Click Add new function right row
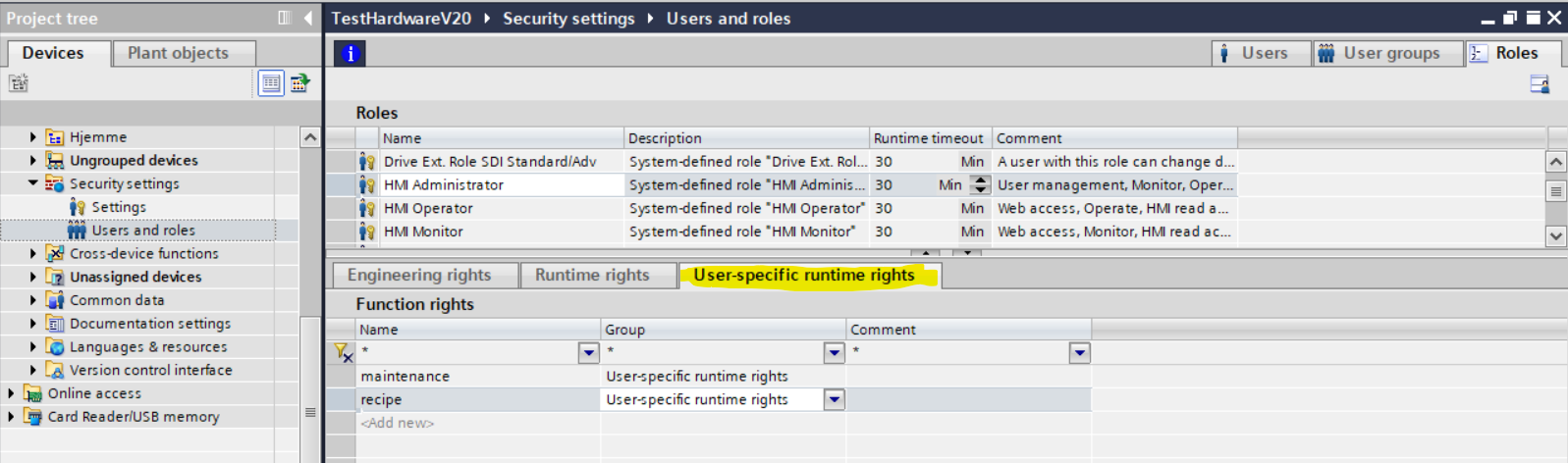This screenshot has height=463, width=1568. tap(398, 423)
